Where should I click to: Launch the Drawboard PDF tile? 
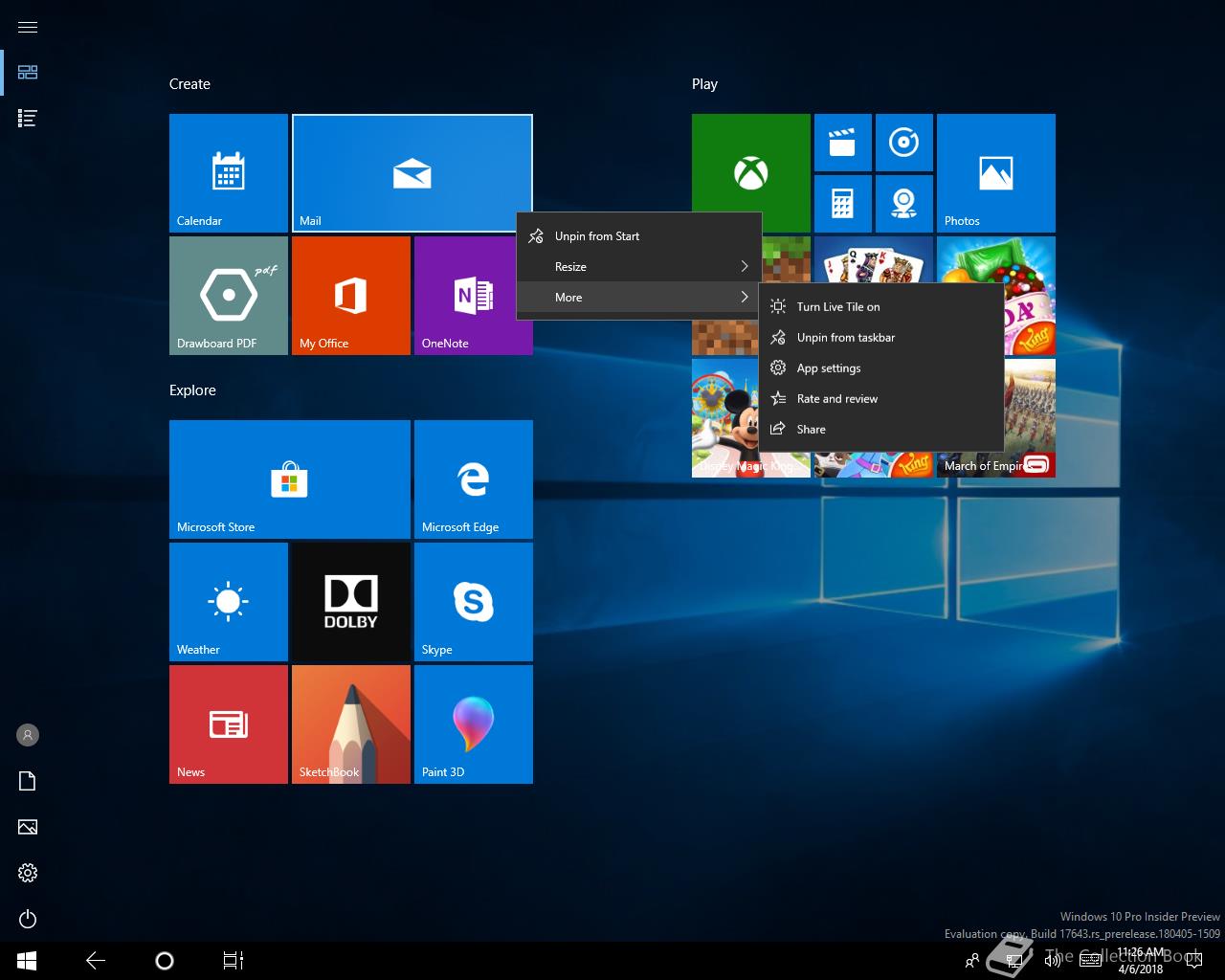pos(229,296)
